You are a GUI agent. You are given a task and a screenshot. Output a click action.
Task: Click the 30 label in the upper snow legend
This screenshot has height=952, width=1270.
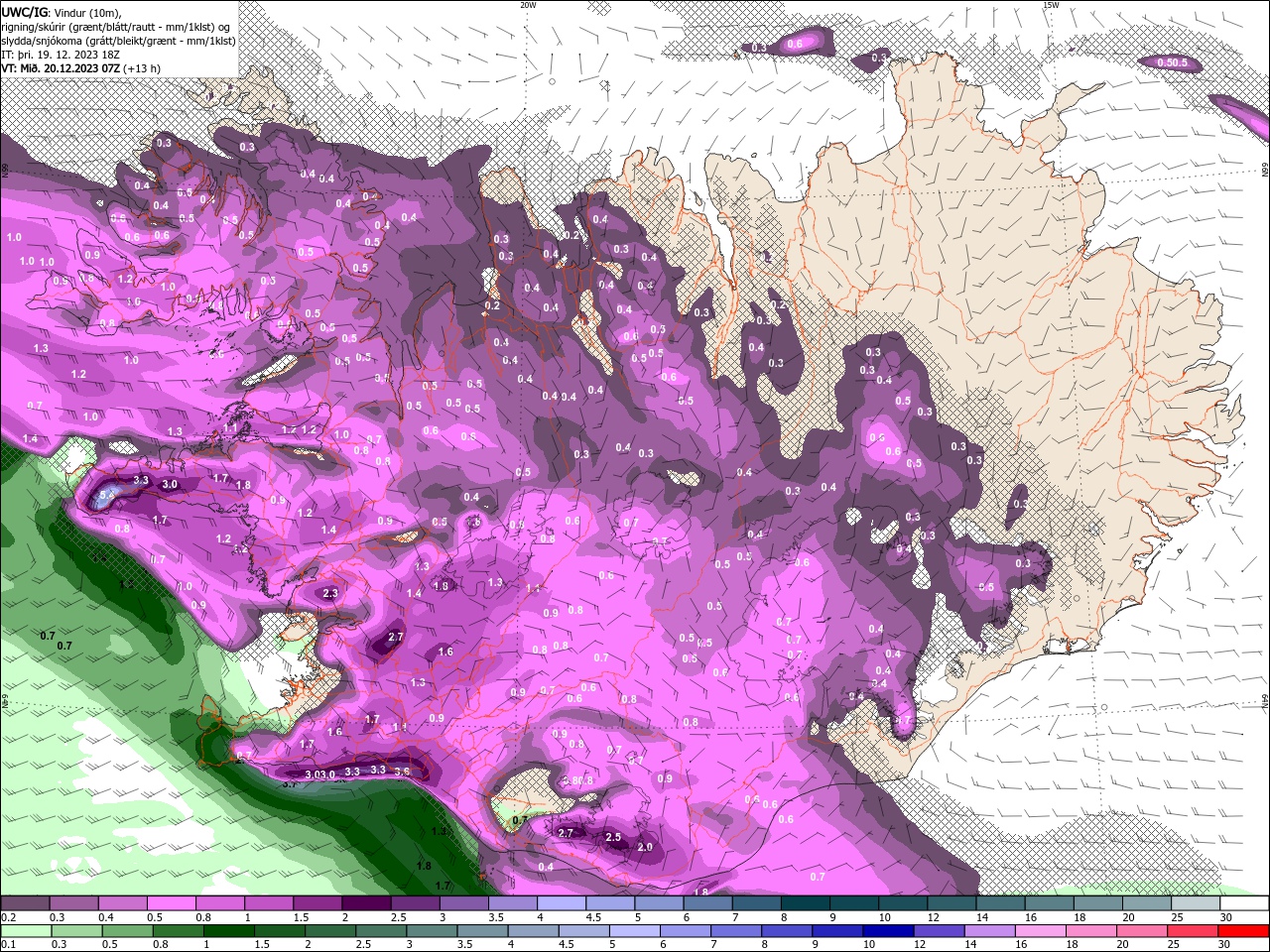point(1226,917)
